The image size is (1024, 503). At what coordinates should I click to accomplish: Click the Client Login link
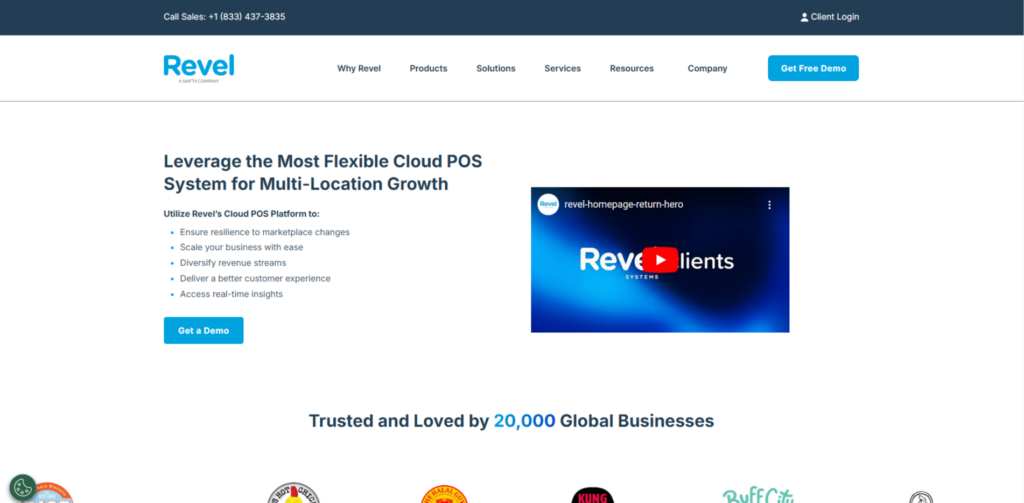[x=834, y=17]
